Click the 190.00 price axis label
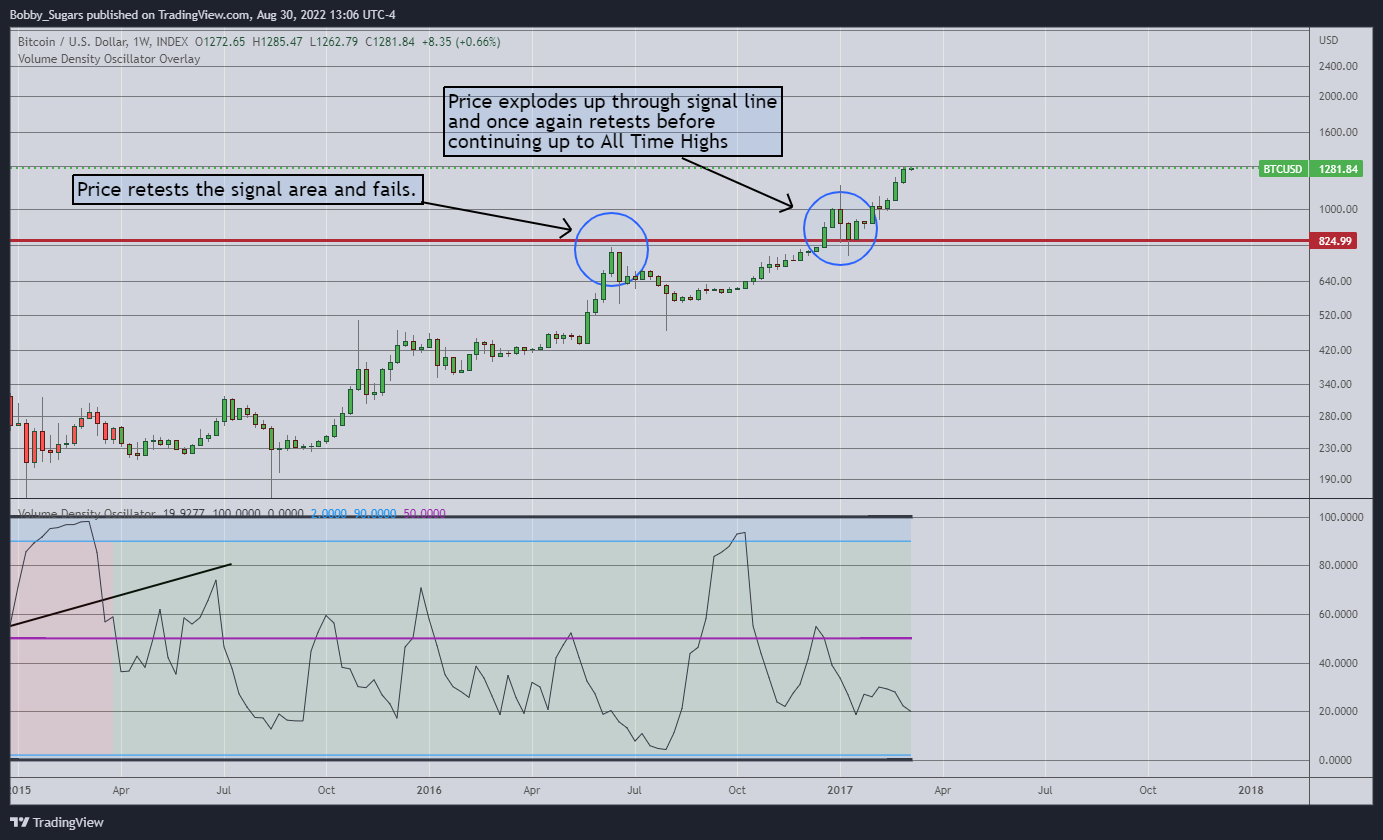This screenshot has width=1383, height=840. coord(1337,480)
